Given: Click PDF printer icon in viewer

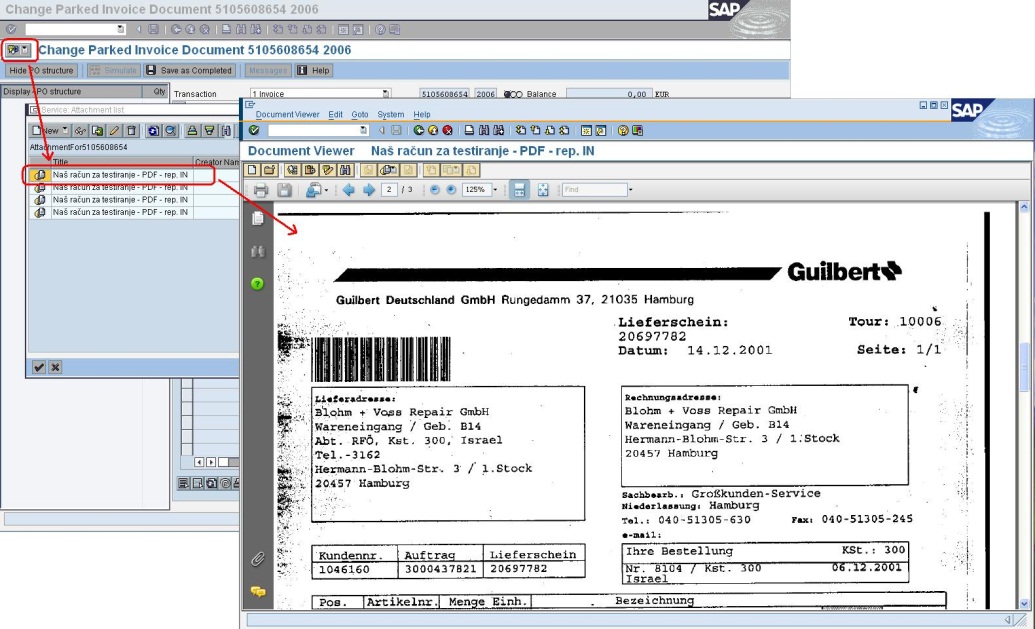Looking at the screenshot, I should [x=261, y=190].
